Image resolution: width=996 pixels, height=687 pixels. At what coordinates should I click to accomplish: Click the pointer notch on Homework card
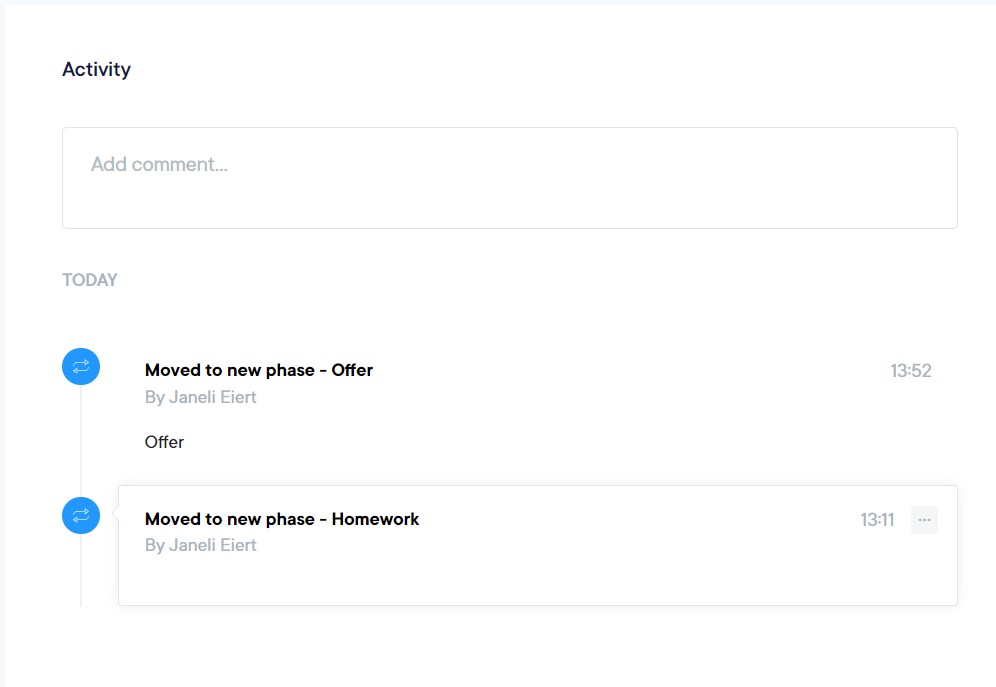[x=116, y=514]
